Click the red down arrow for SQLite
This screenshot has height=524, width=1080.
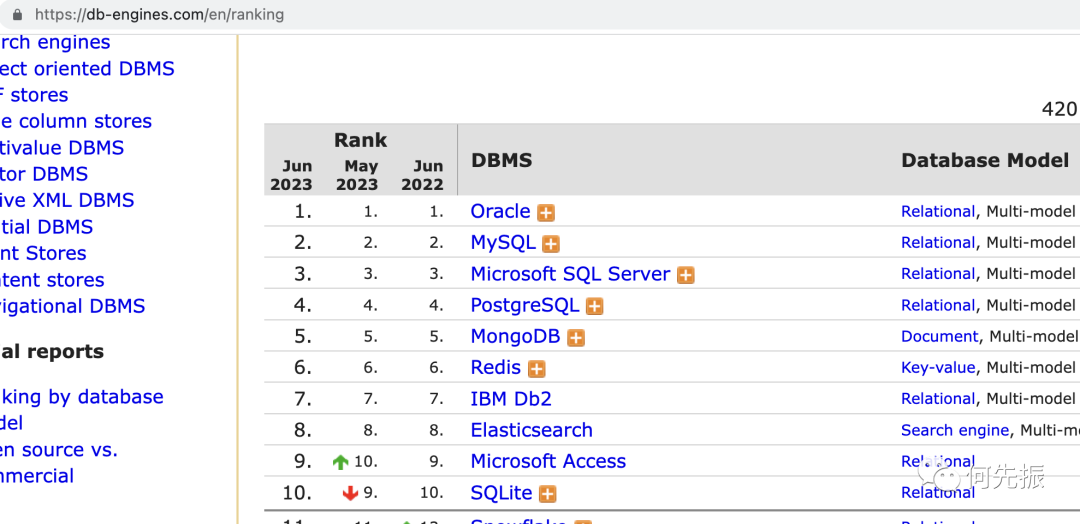[x=350, y=493]
